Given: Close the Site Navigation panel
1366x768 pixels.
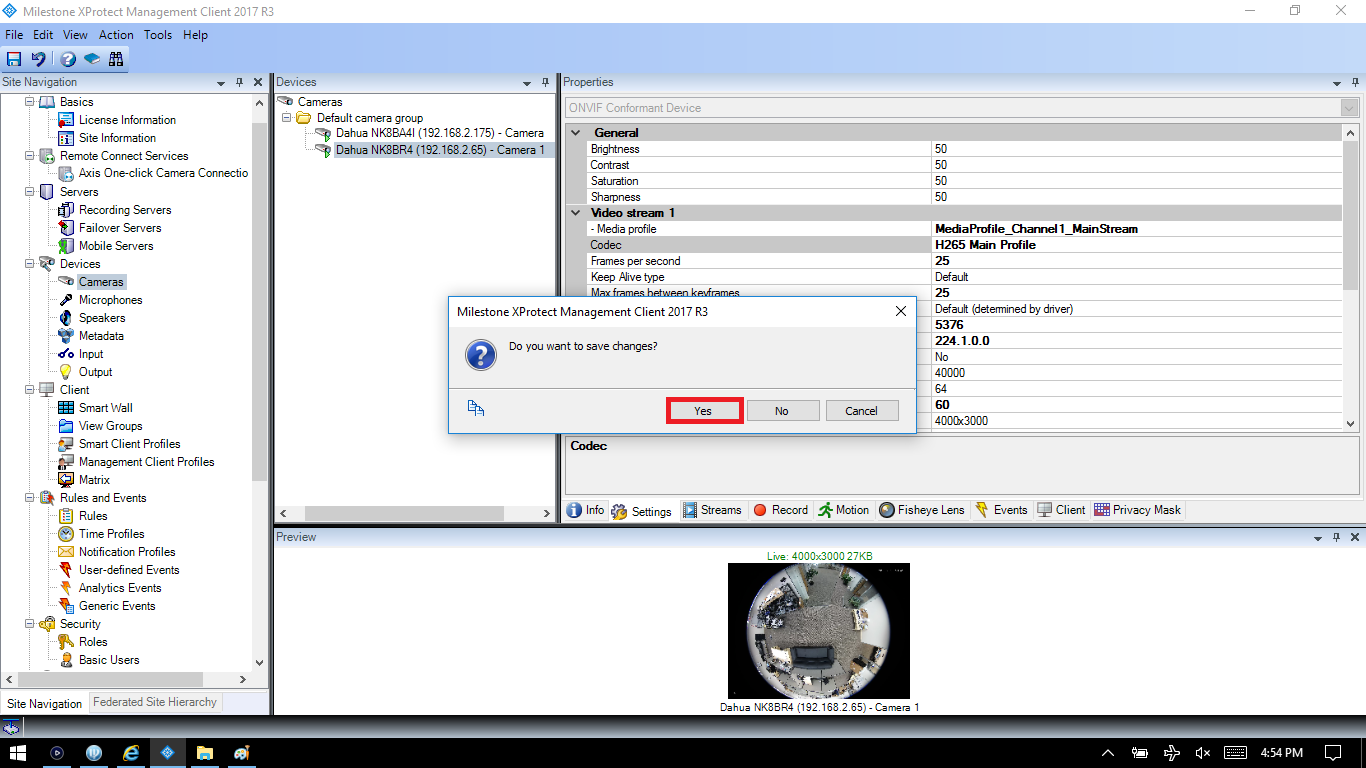Looking at the screenshot, I should 258,82.
